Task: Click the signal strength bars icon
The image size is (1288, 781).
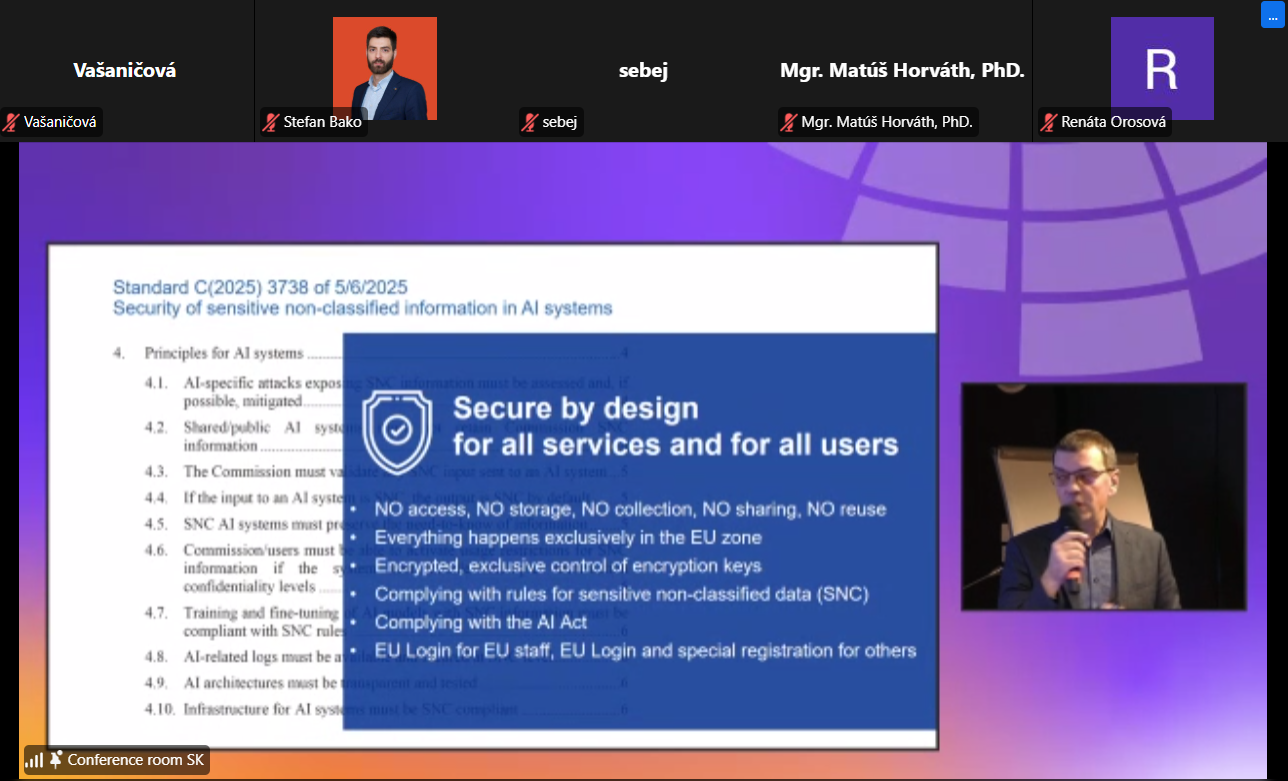Action: point(35,760)
